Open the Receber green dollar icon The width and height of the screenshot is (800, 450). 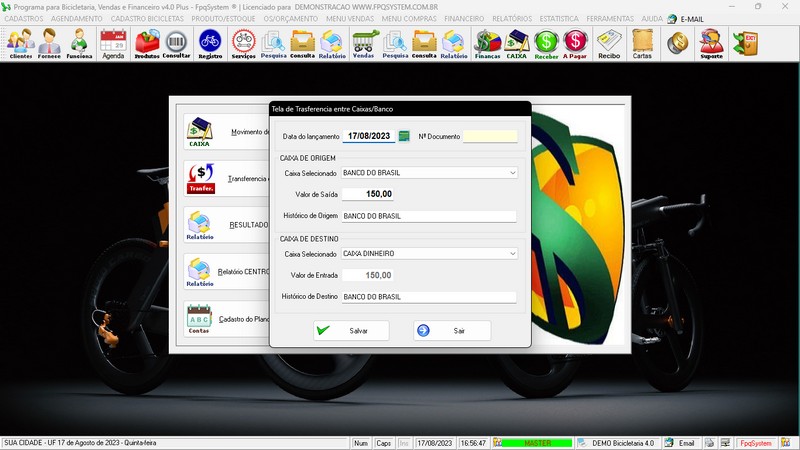pos(546,43)
